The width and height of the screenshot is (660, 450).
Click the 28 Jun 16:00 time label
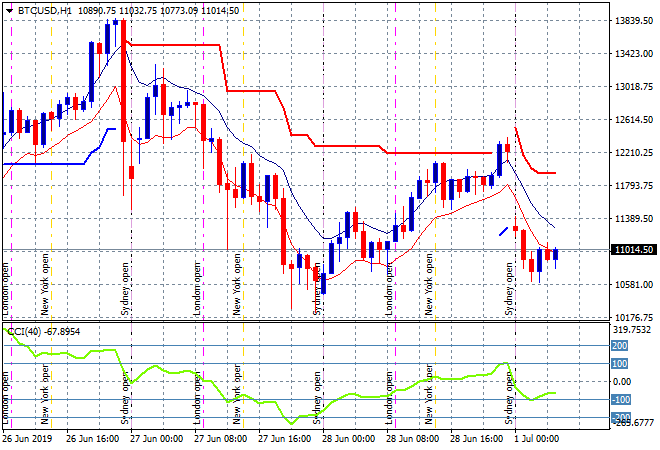[478, 438]
